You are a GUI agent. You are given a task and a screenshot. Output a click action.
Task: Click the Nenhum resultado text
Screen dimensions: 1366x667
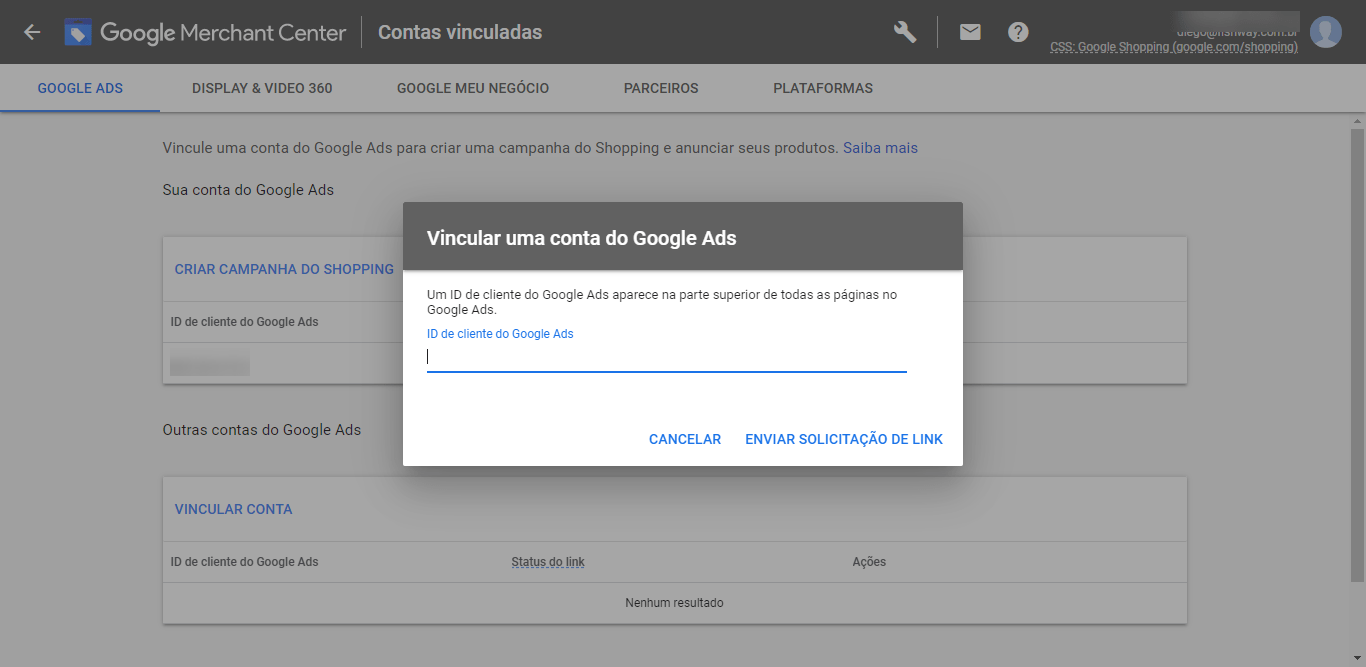point(675,603)
